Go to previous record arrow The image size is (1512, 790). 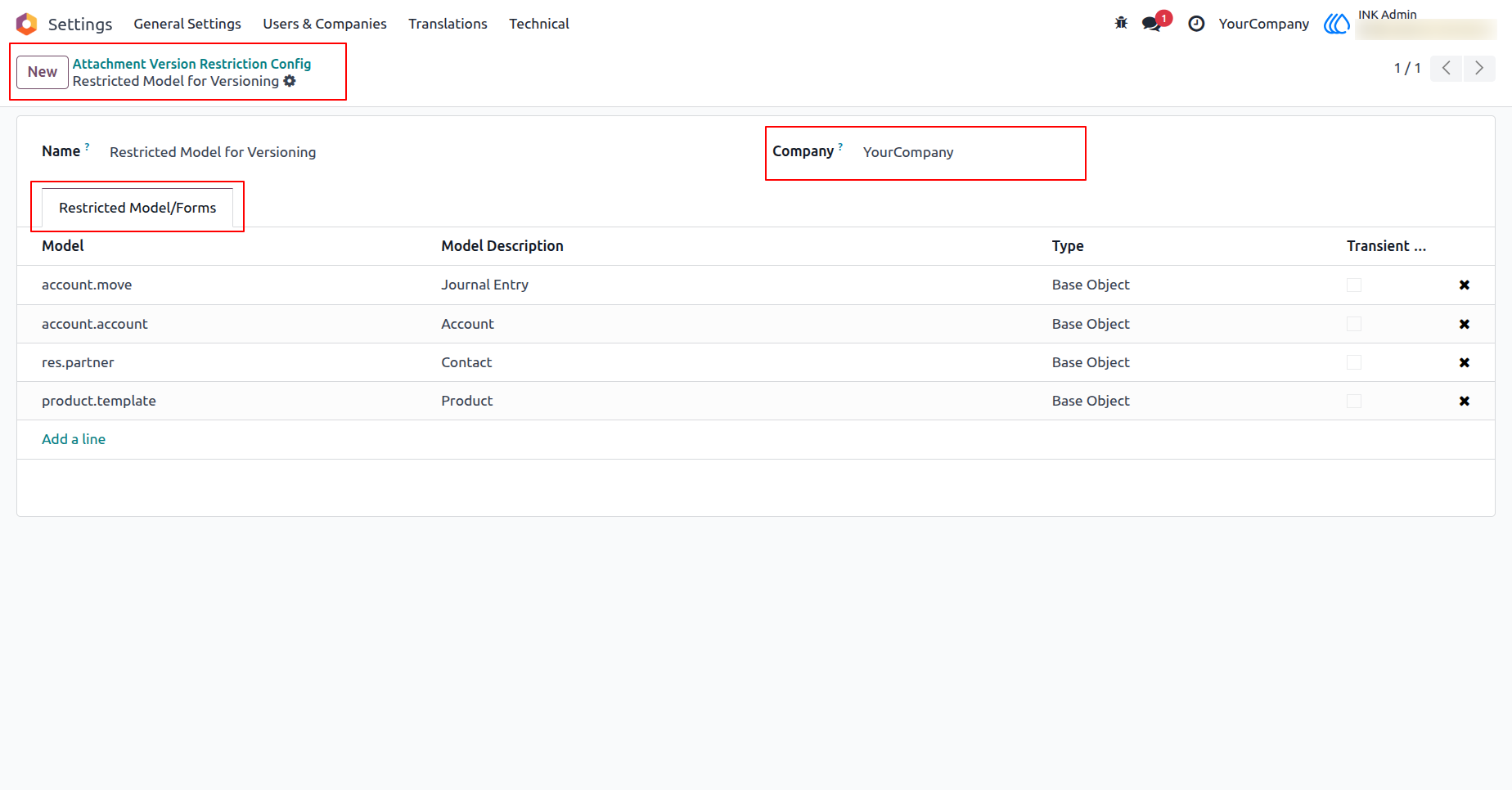click(x=1447, y=68)
